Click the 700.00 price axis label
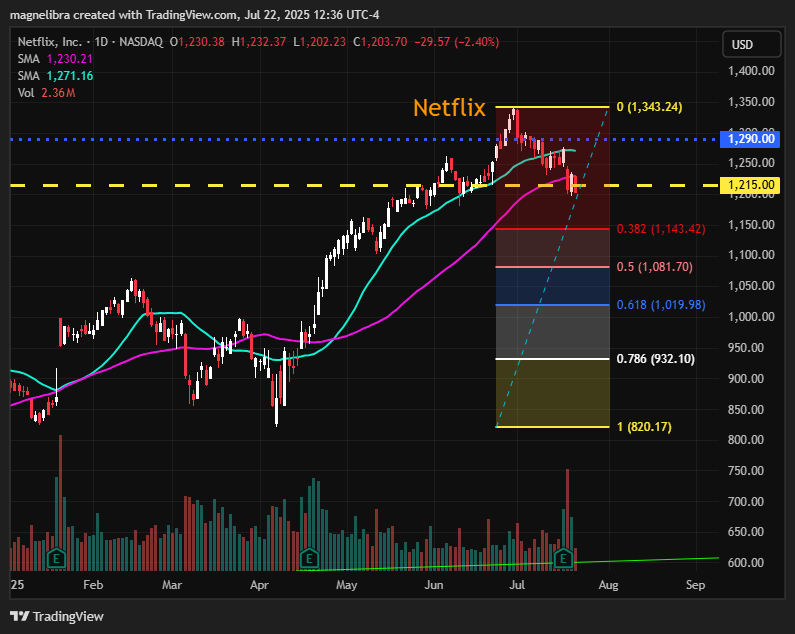Image resolution: width=795 pixels, height=634 pixels. click(746, 502)
